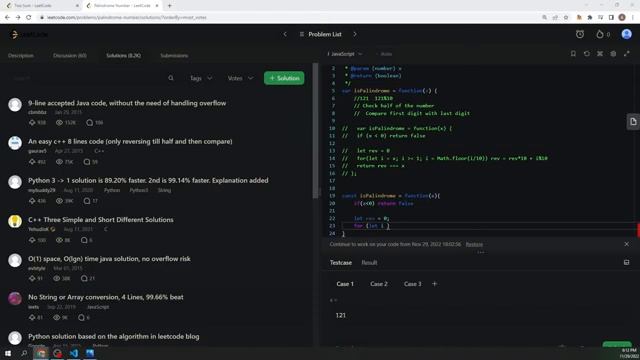
Task: Reload the page in the browser
Action: tap(29, 18)
